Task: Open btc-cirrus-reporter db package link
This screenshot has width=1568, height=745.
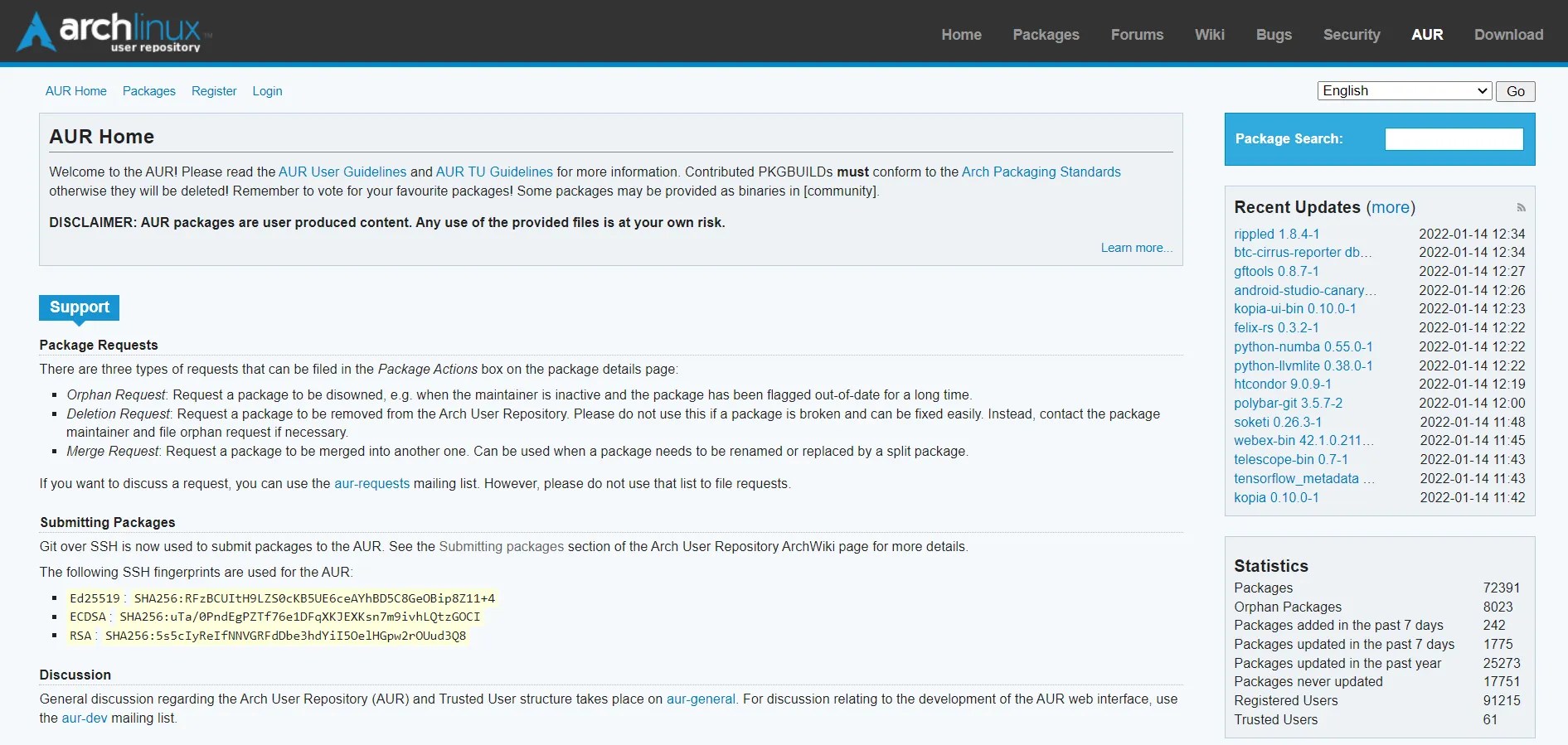Action: click(x=1303, y=253)
